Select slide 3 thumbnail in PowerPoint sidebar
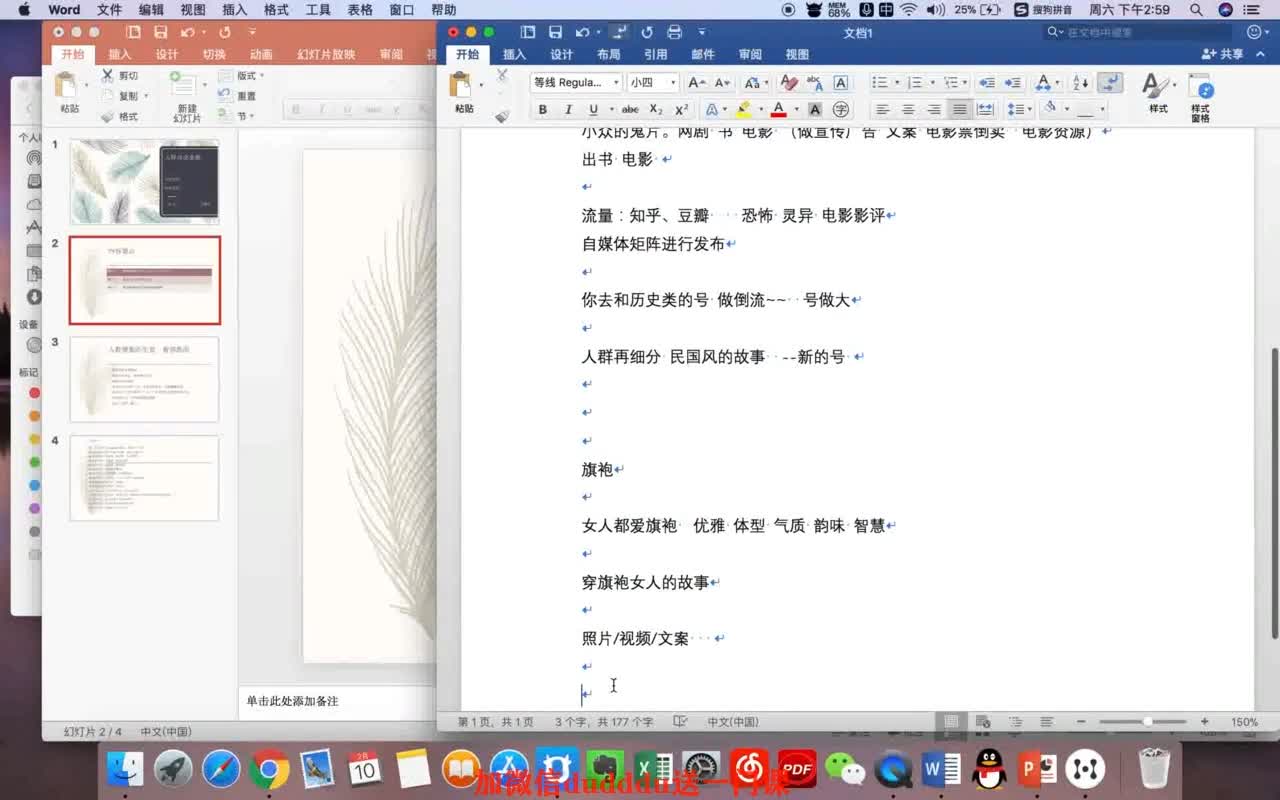1280x800 pixels. 144,380
